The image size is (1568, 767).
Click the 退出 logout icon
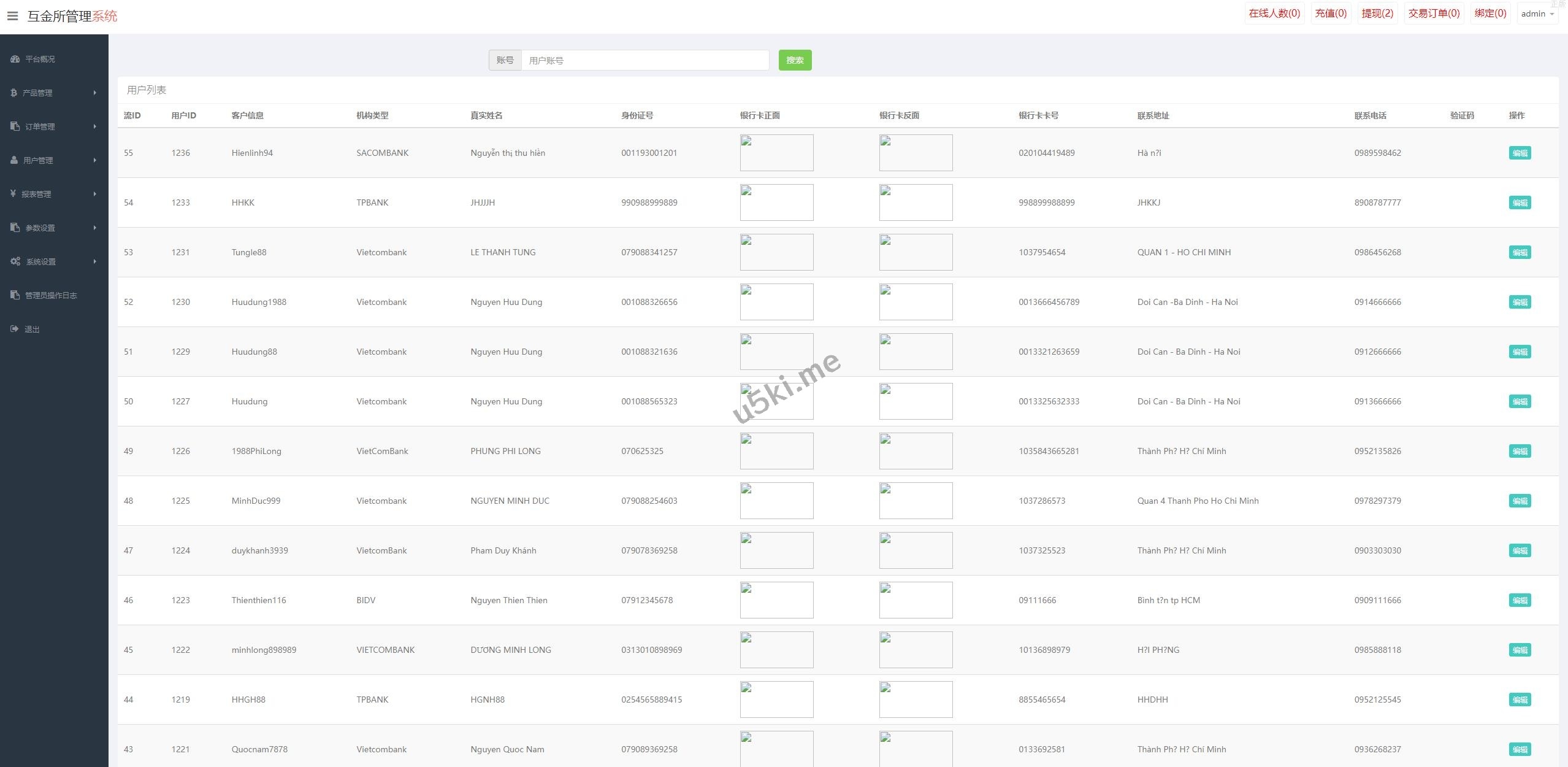(x=15, y=329)
